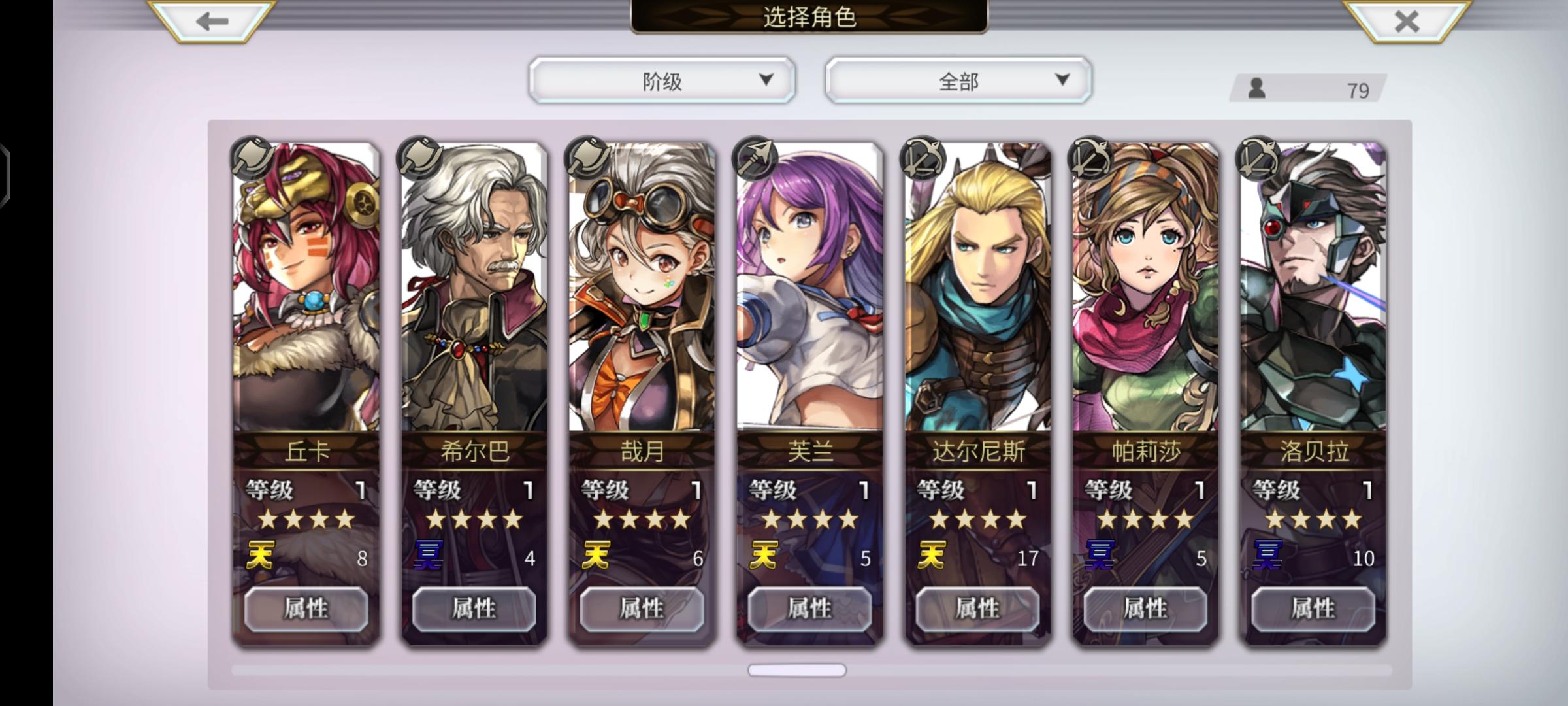
Task: Click the arrow on the 全部 dropdown
Action: click(x=1062, y=80)
